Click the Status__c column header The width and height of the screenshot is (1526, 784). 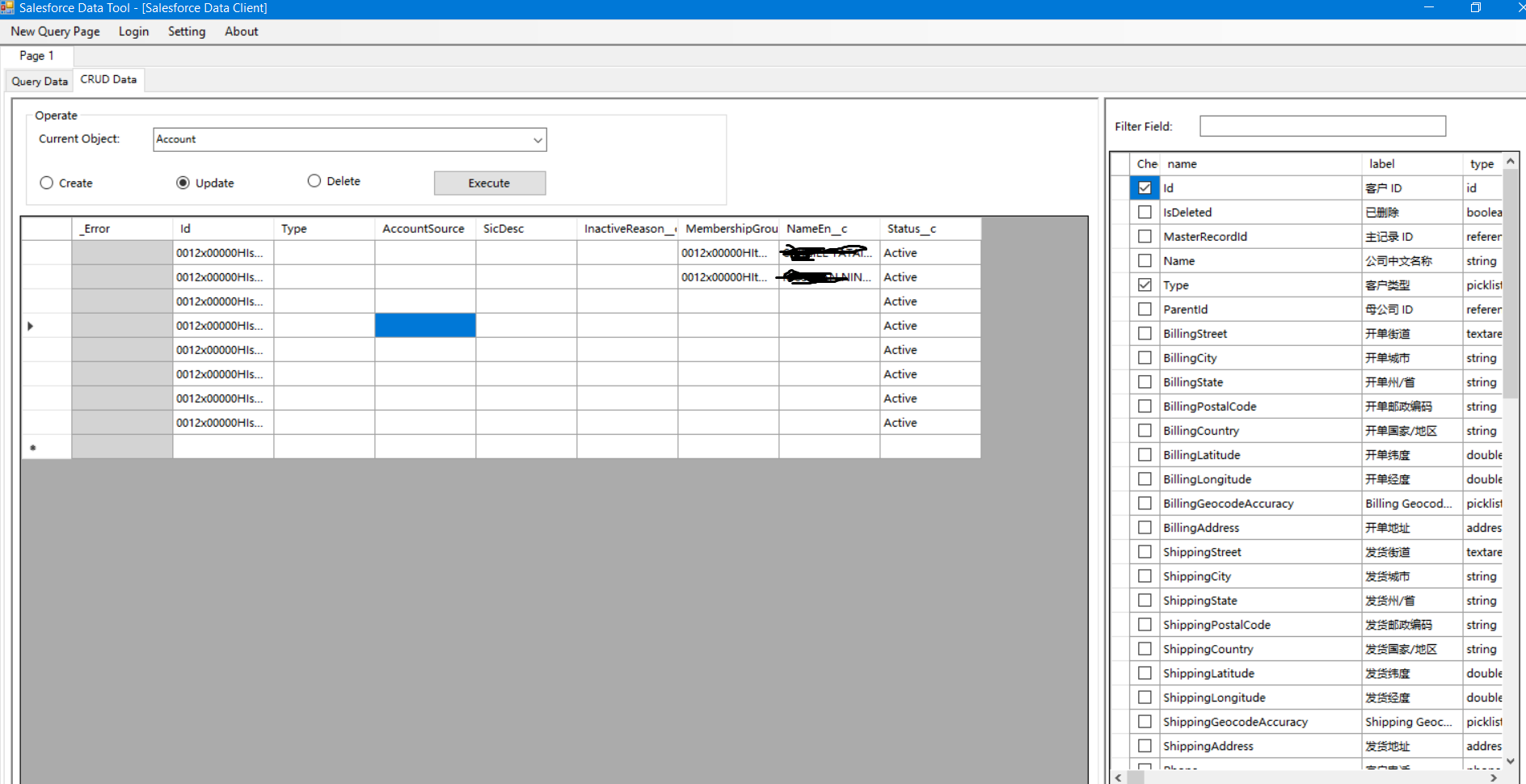point(912,229)
